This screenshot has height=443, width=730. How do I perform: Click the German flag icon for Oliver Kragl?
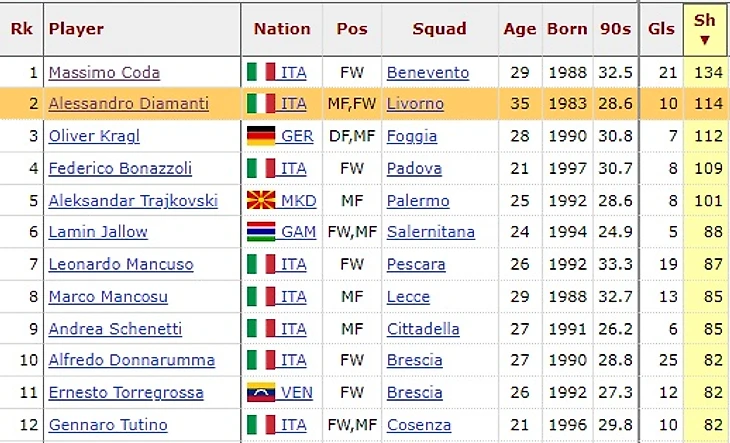[261, 136]
